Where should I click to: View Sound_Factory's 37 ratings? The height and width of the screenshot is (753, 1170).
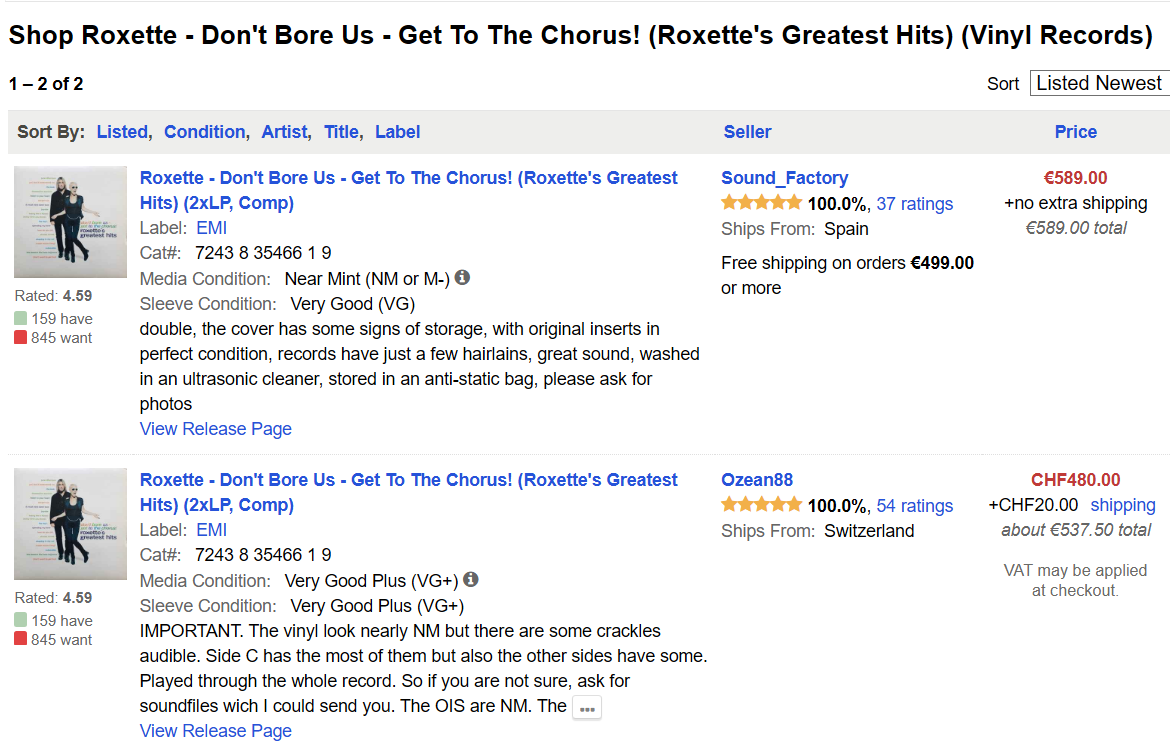click(x=914, y=204)
